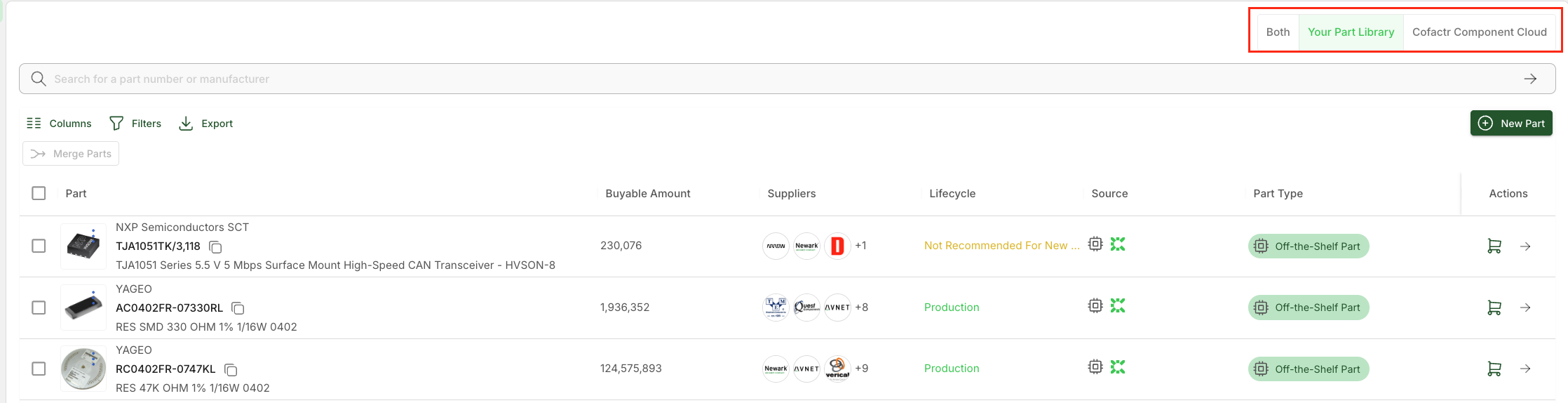The image size is (1568, 403).
Task: Click part name TJA1051TK/3,118
Action: point(158,246)
